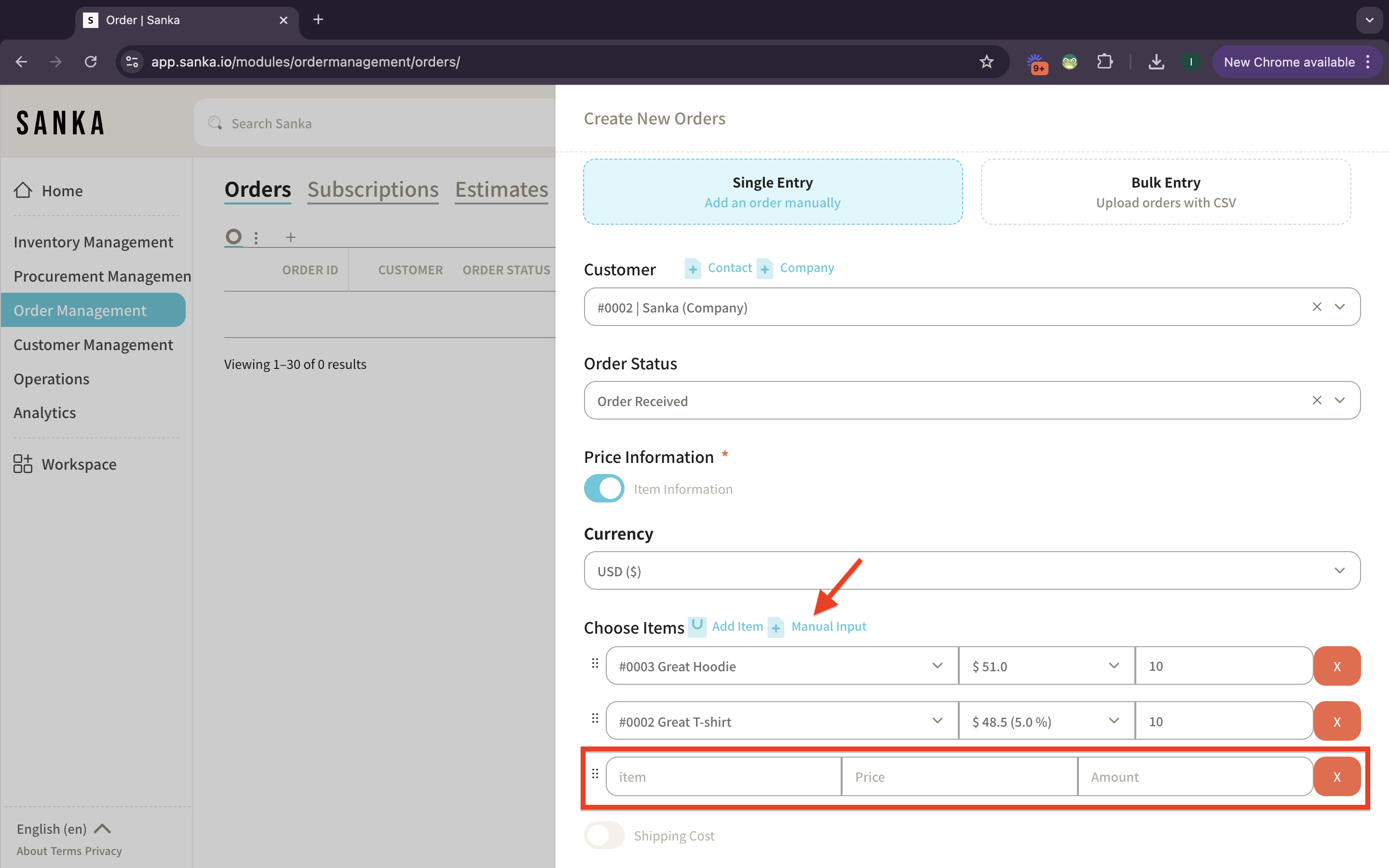Switch to the Subscriptions tab
Viewport: 1389px width, 868px height.
coord(372,190)
